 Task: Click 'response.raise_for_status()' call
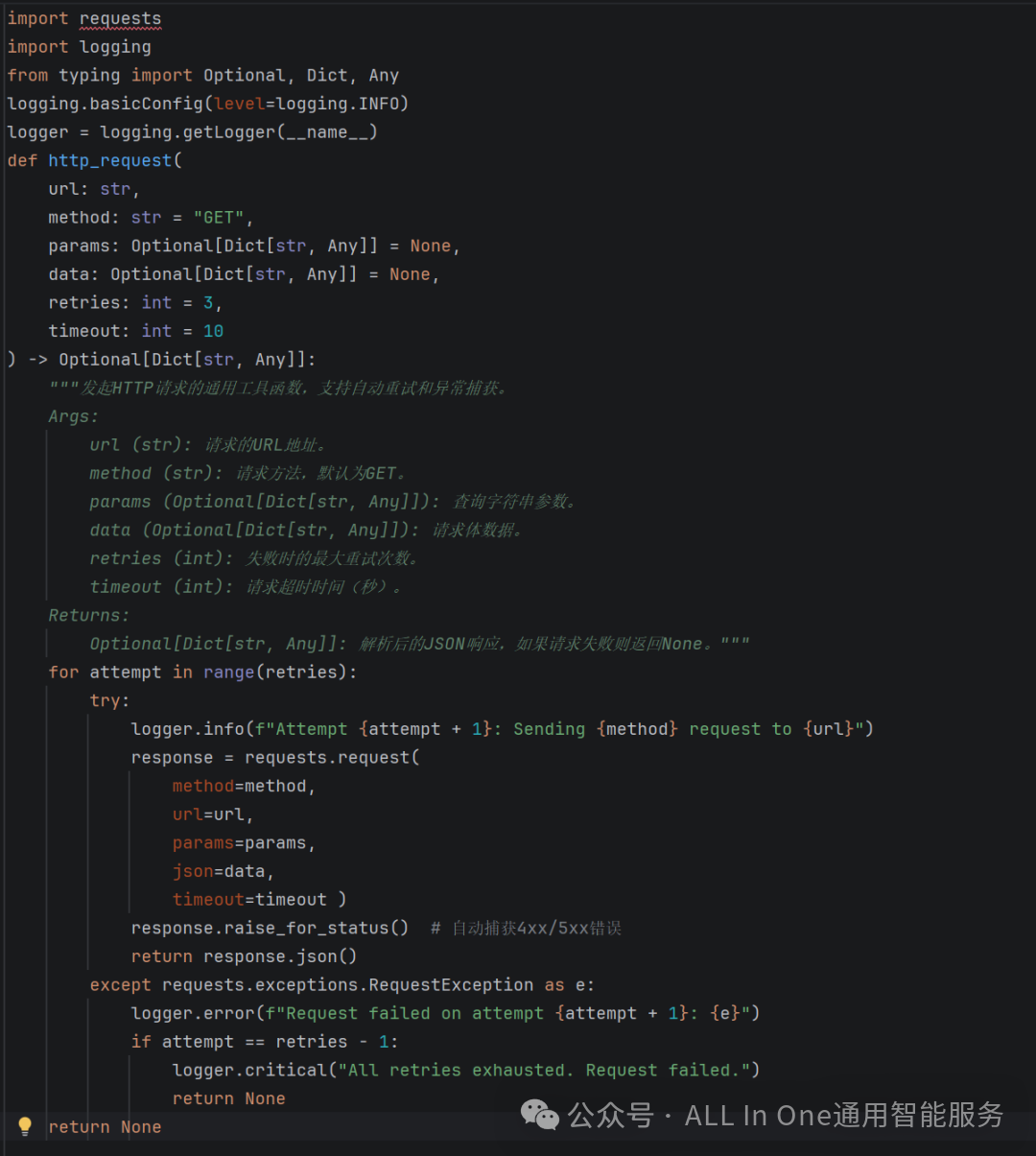pos(270,929)
